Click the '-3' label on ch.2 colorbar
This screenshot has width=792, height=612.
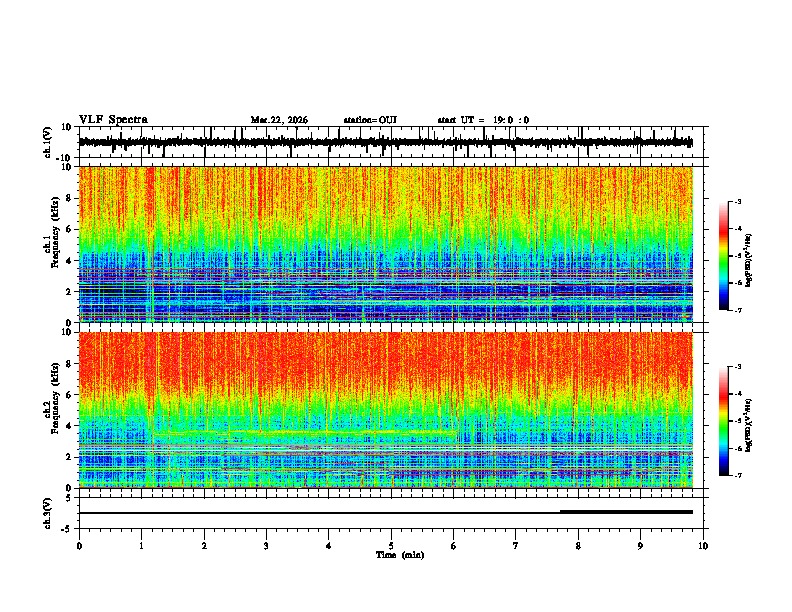pos(737,367)
